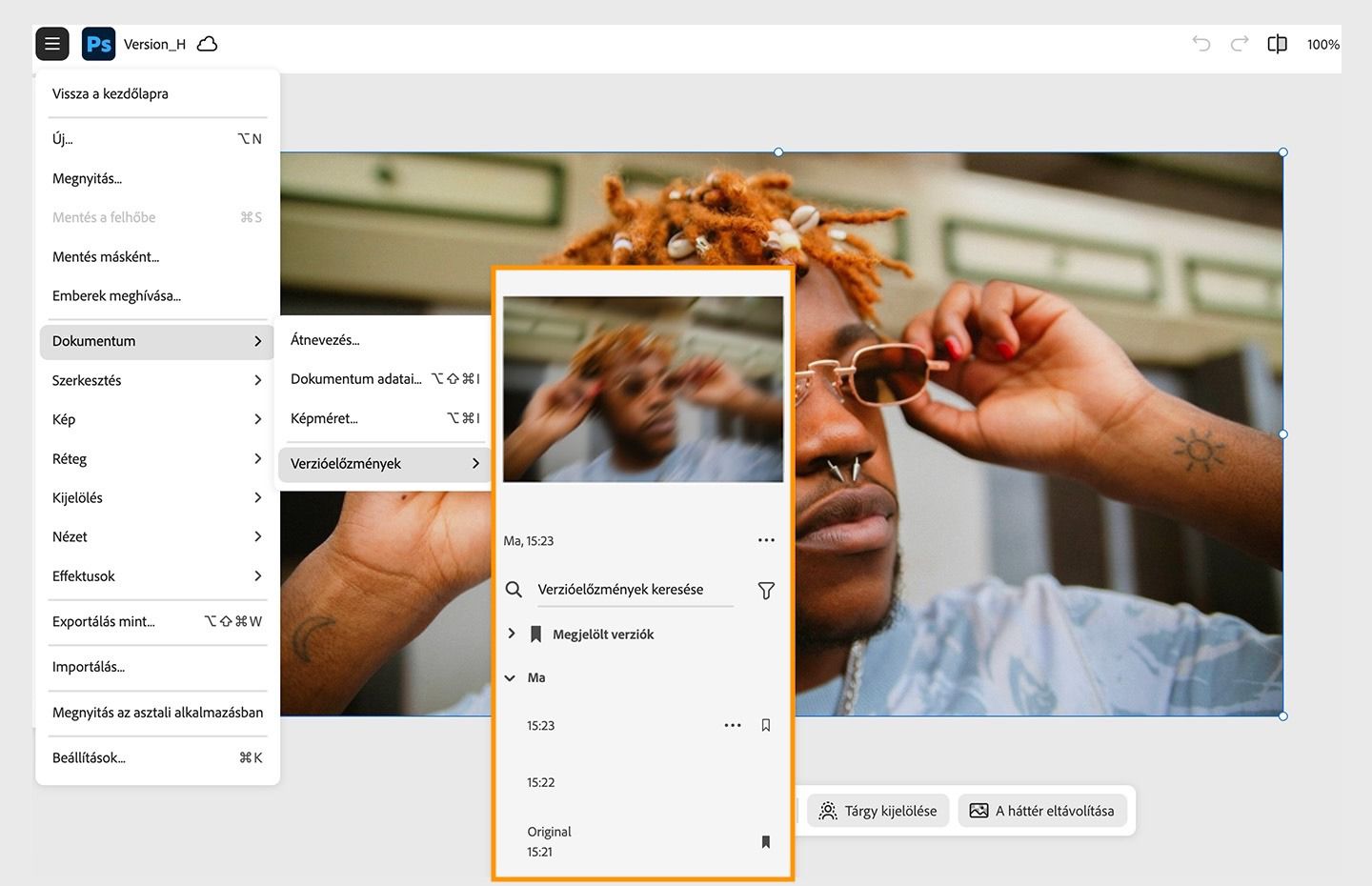Focus the Verzióelőzmények keresése search field

click(x=636, y=590)
